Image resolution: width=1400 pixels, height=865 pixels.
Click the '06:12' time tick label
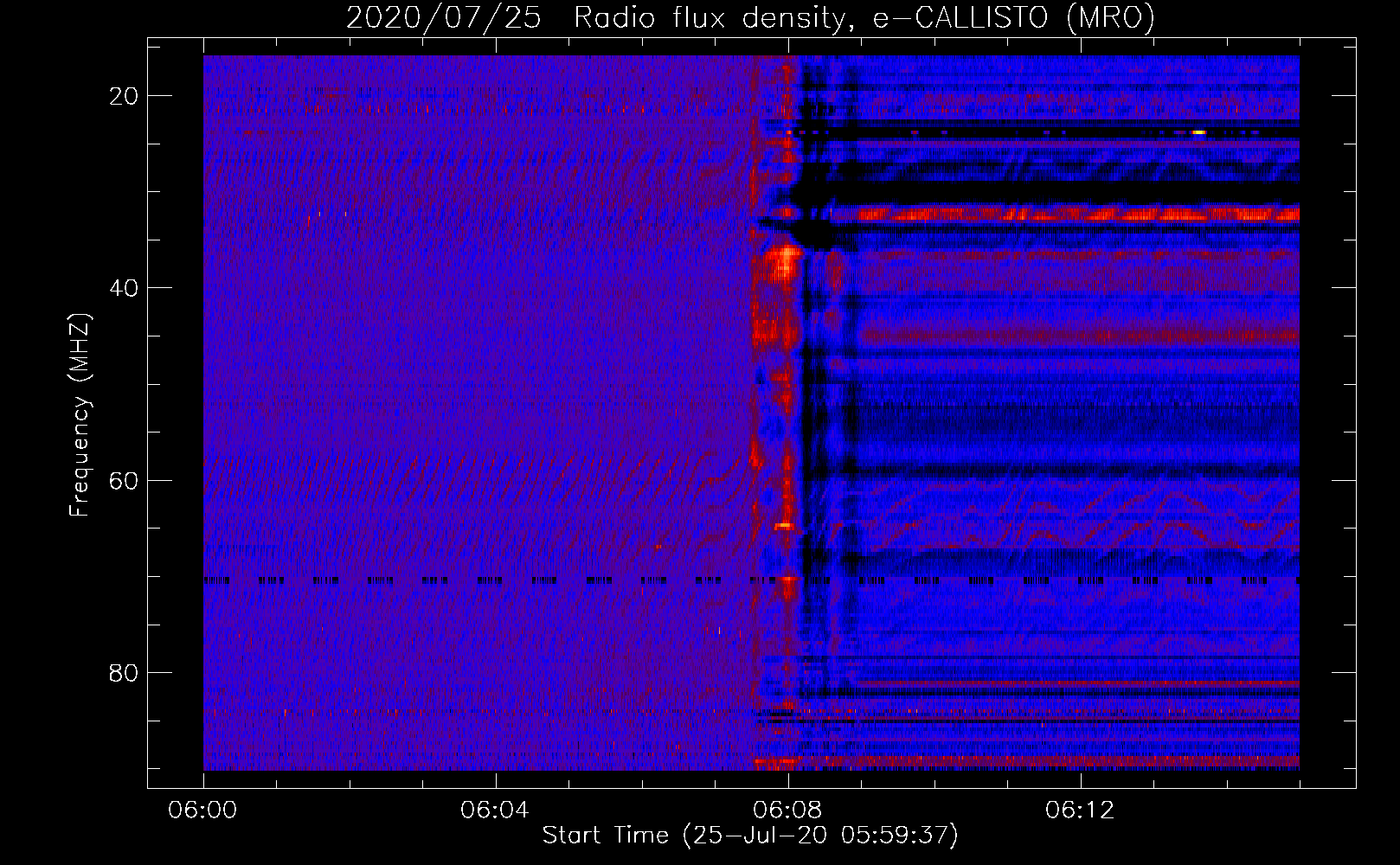click(x=1080, y=811)
